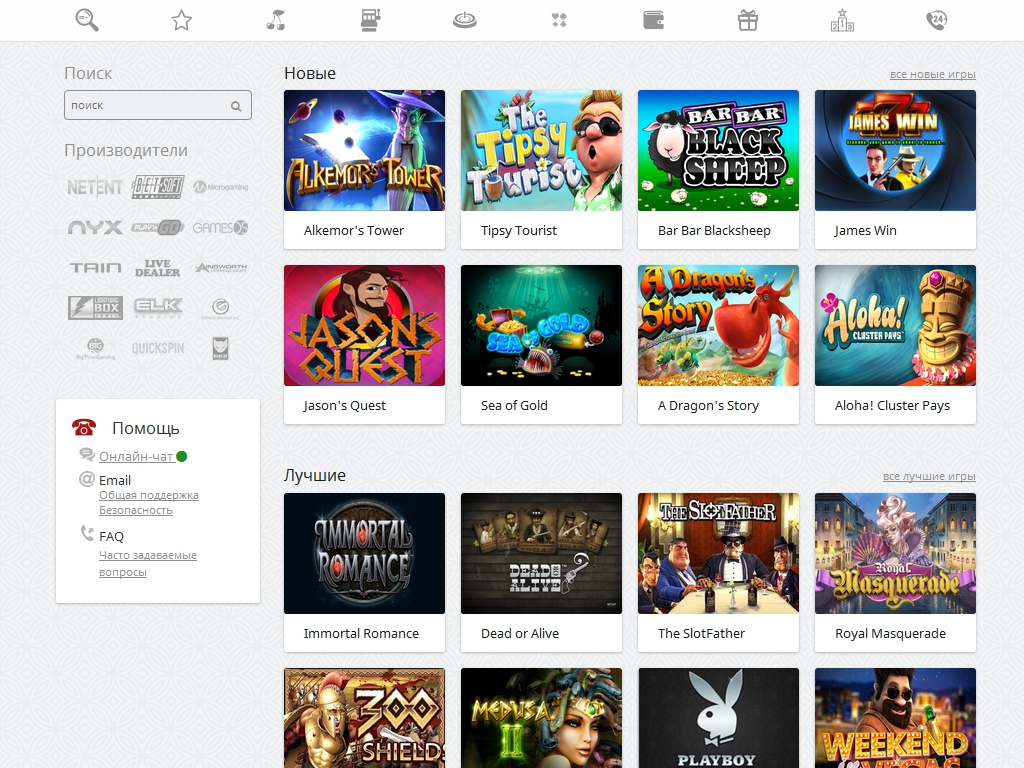The height and width of the screenshot is (768, 1024).
Task: Open the wallet icon
Action: [654, 20]
